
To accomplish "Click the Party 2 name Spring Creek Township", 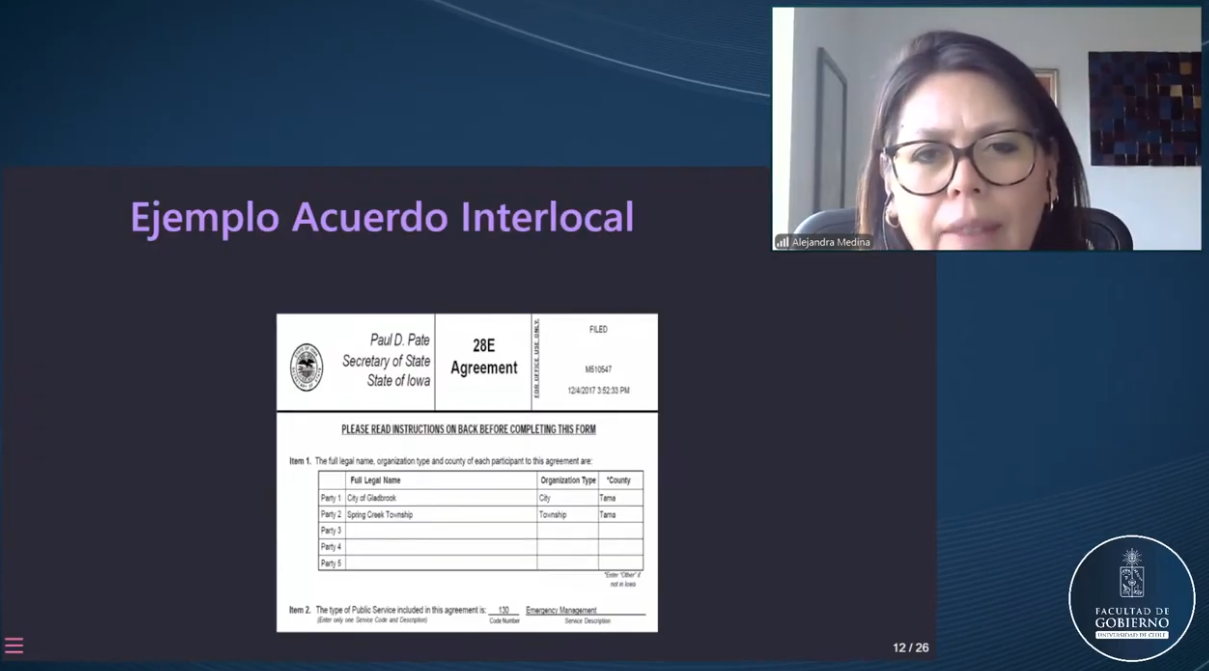I will point(379,515).
